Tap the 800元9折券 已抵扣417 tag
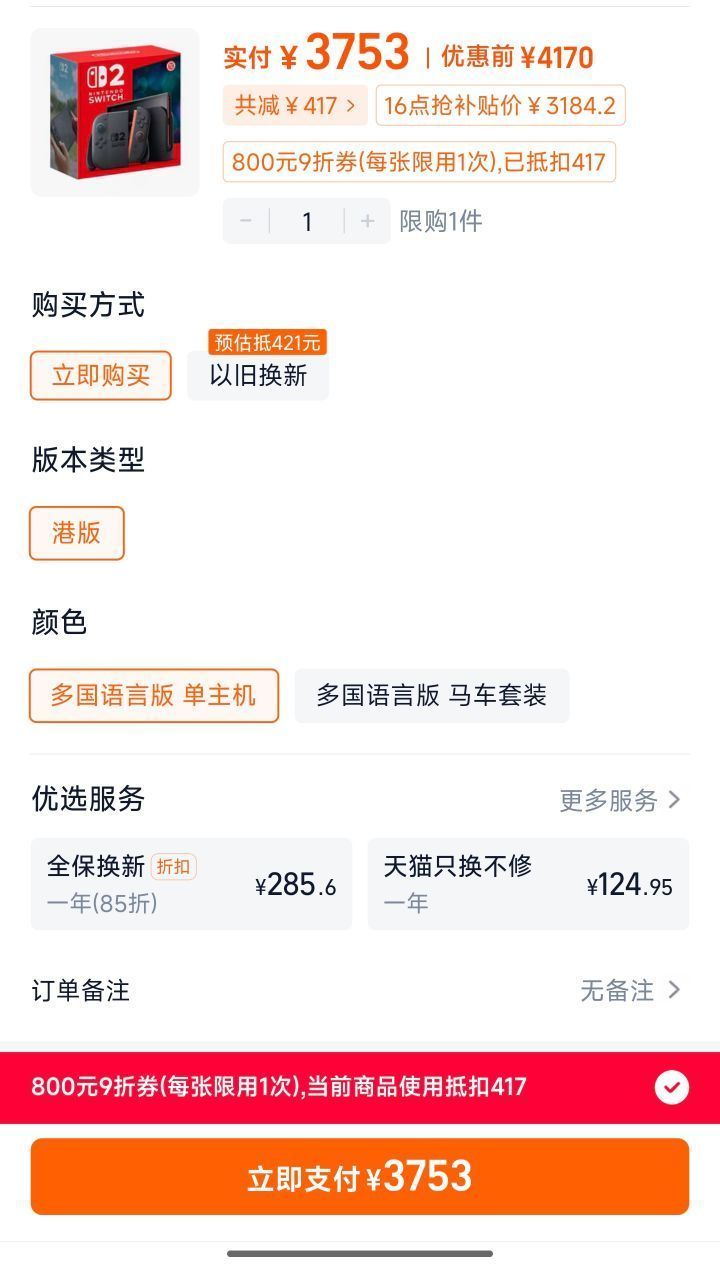The image size is (720, 1270). 419,161
